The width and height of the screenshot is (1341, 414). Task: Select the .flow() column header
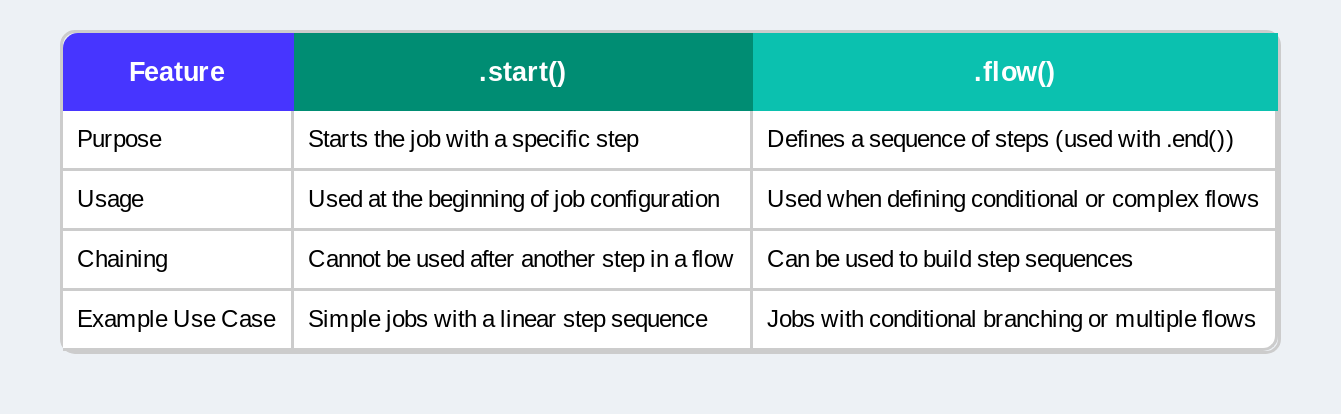click(x=1014, y=72)
